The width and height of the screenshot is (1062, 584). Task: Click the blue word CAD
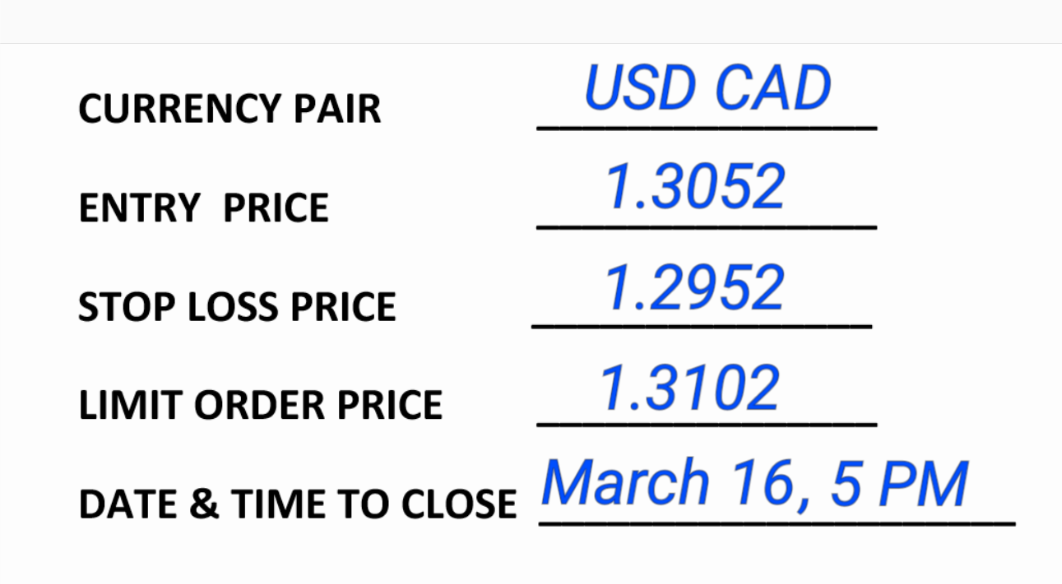[772, 87]
